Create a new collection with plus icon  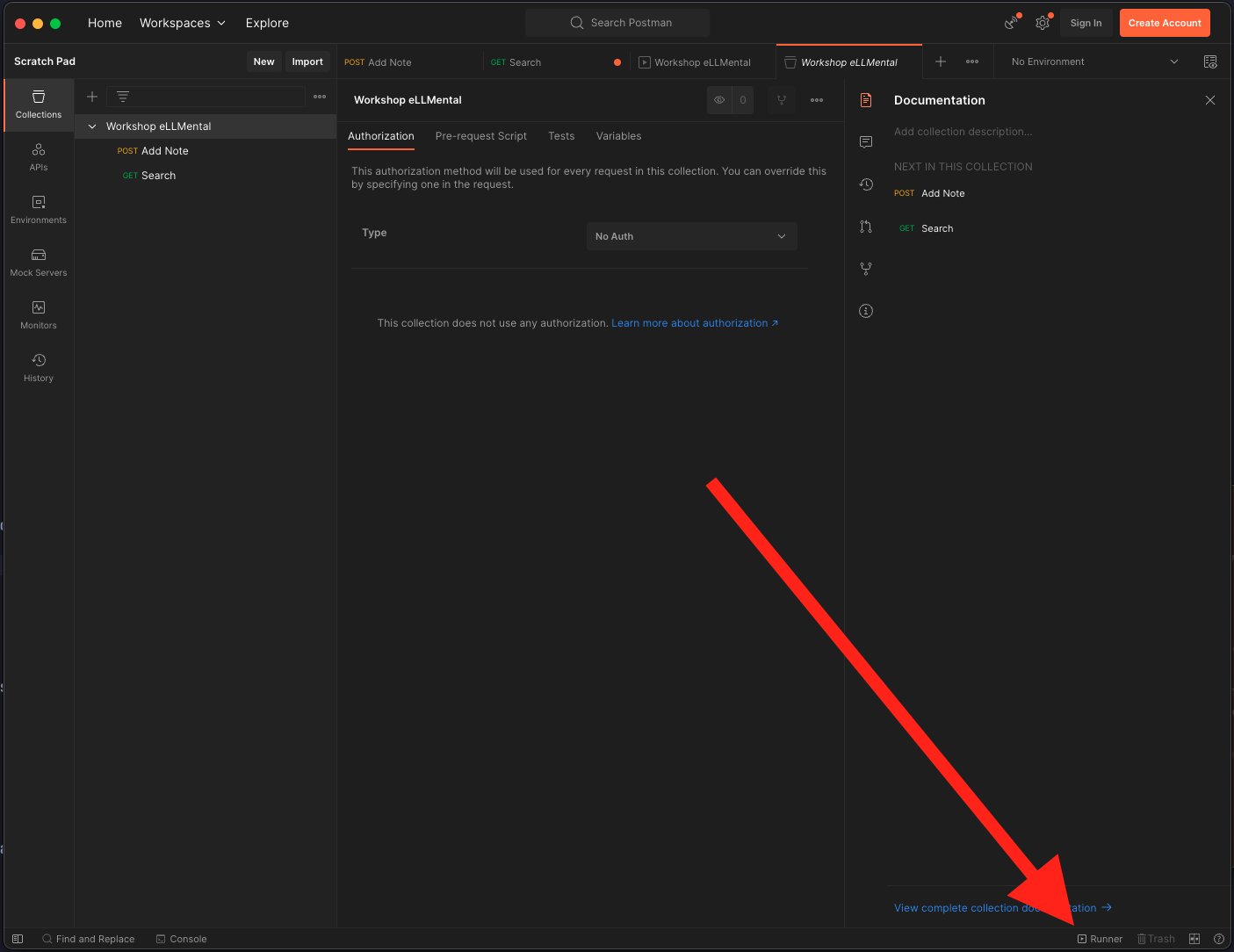92,97
